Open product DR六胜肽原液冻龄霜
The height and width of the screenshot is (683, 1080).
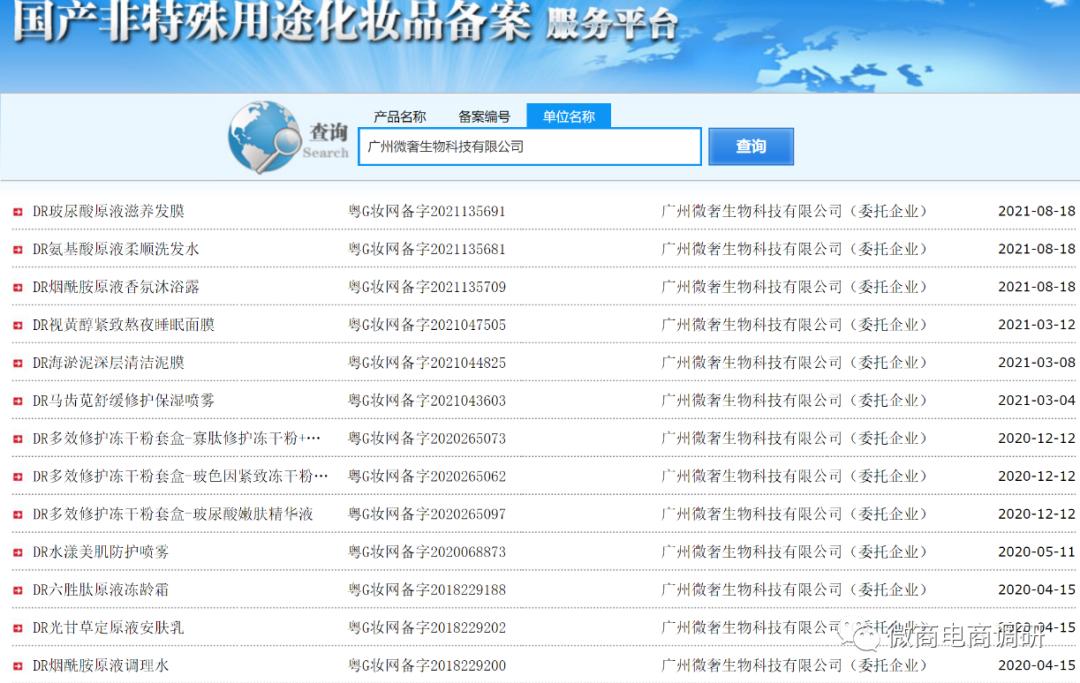[101, 590]
